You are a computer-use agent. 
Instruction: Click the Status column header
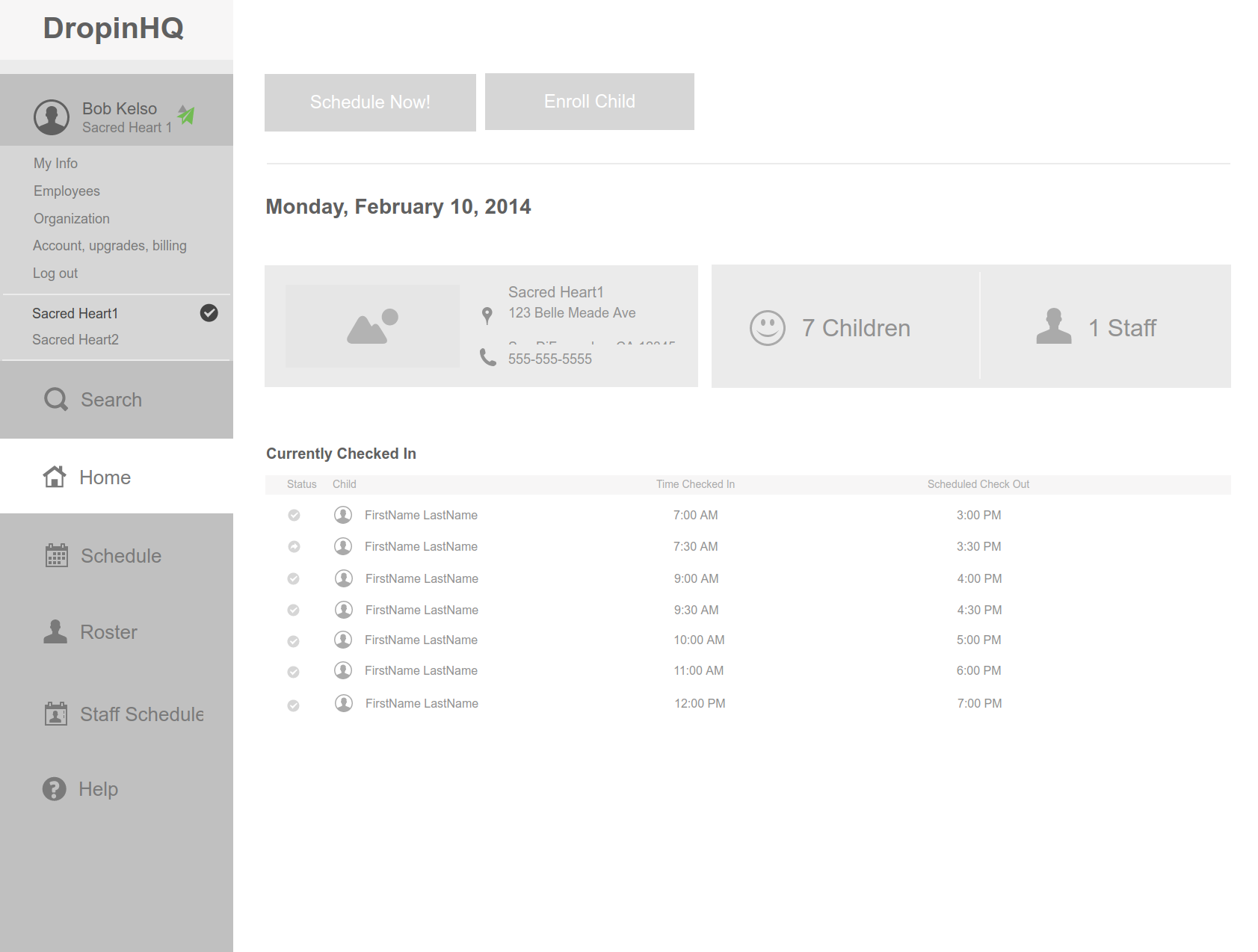pyautogui.click(x=302, y=484)
